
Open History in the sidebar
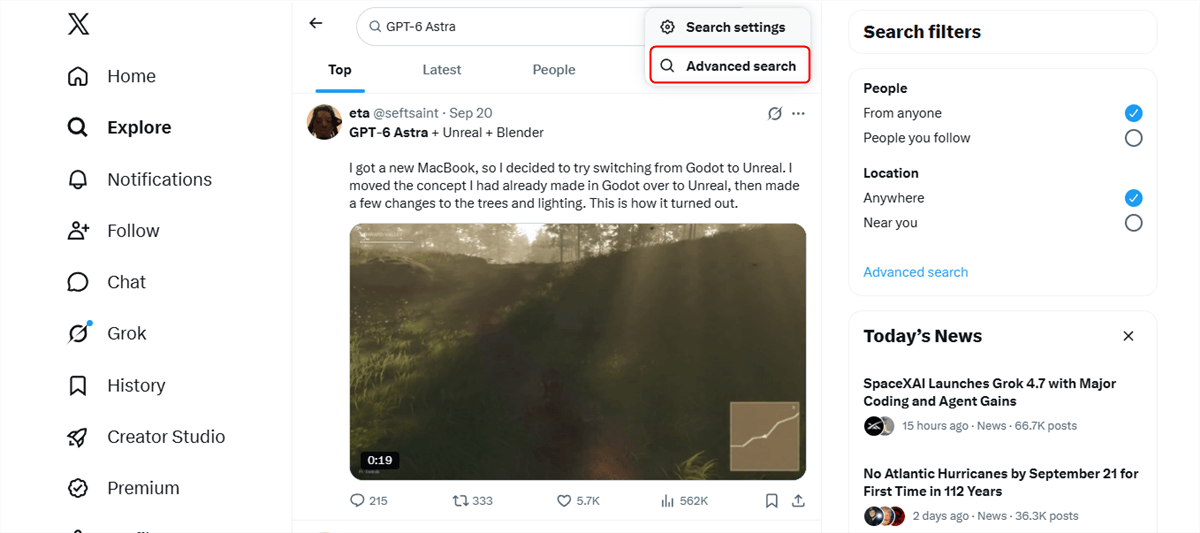[x=116, y=385]
